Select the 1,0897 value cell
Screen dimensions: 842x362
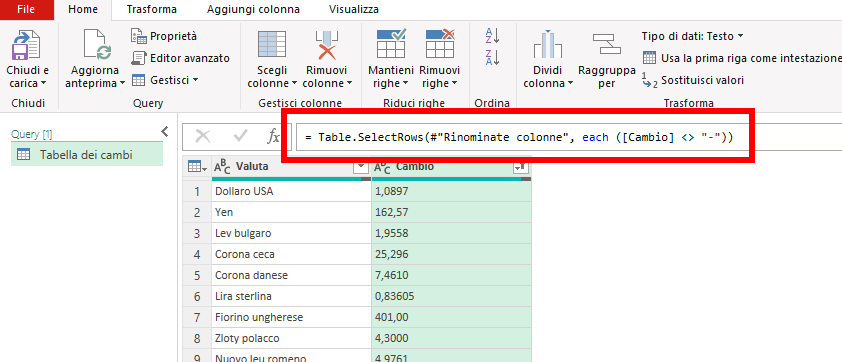click(451, 191)
